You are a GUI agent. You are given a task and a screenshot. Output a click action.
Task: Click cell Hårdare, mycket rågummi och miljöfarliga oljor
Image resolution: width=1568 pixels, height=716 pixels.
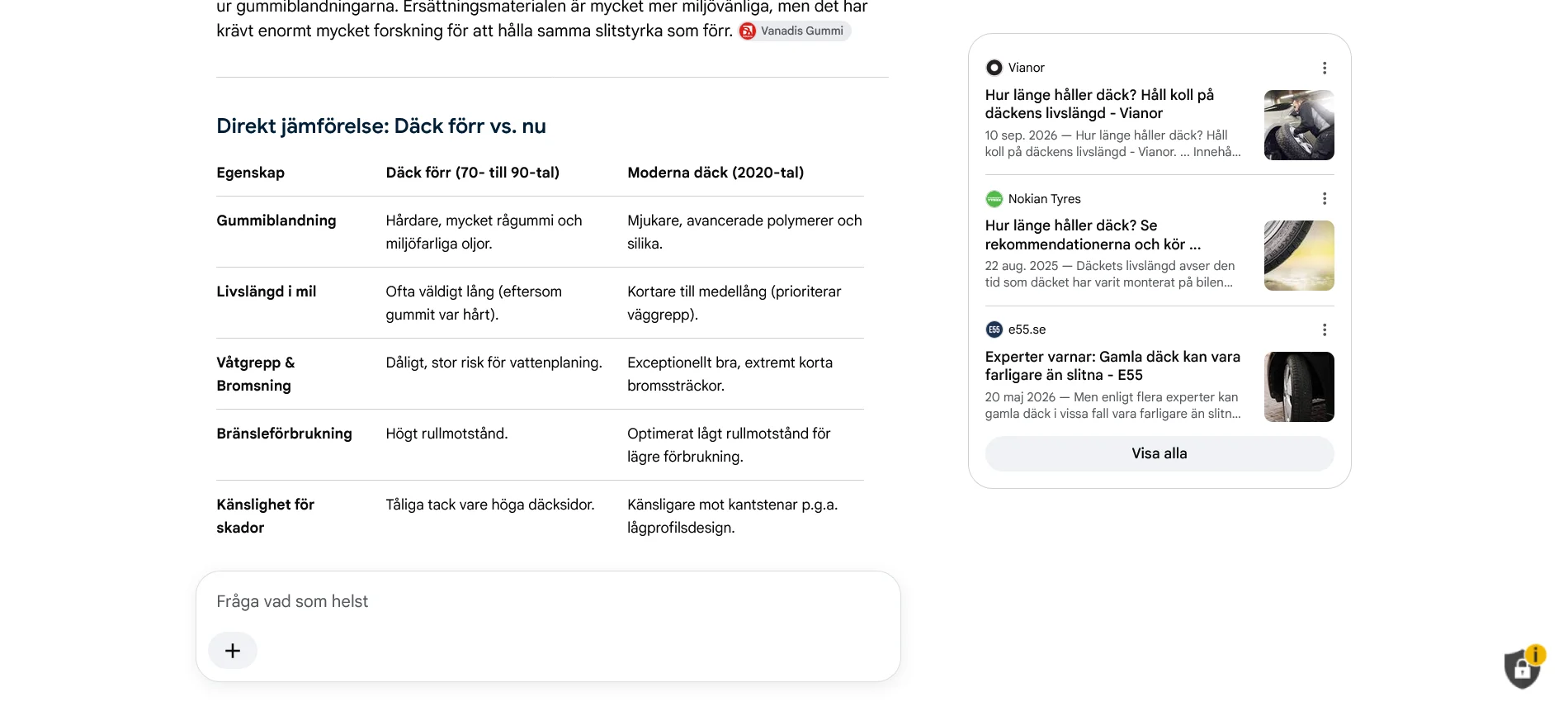pyautogui.click(x=484, y=232)
